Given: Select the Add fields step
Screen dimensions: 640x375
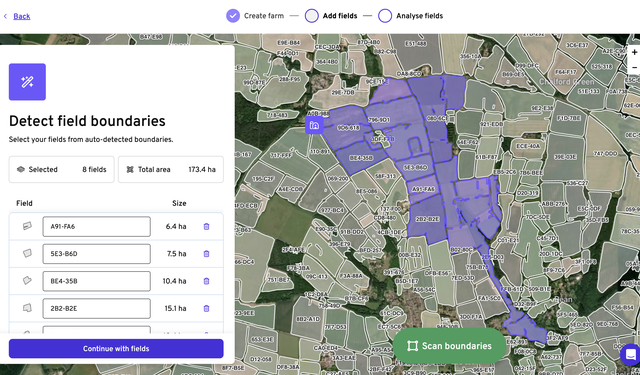Looking at the screenshot, I should coord(331,16).
